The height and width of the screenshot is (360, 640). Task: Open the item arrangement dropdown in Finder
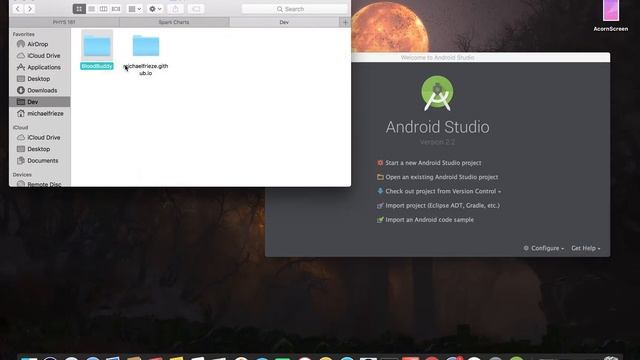pos(135,9)
